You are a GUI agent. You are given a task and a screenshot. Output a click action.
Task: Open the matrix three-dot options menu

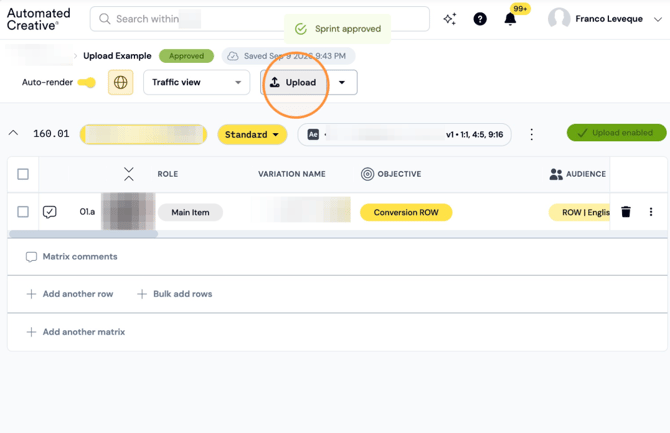[532, 134]
